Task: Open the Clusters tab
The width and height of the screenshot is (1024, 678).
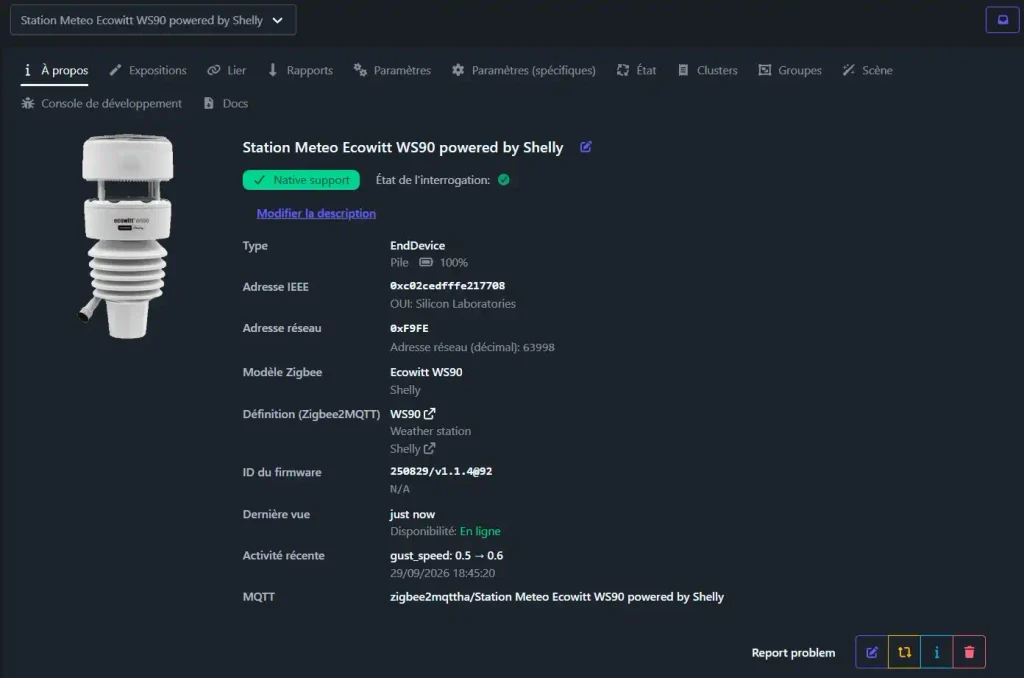Action: pos(708,71)
